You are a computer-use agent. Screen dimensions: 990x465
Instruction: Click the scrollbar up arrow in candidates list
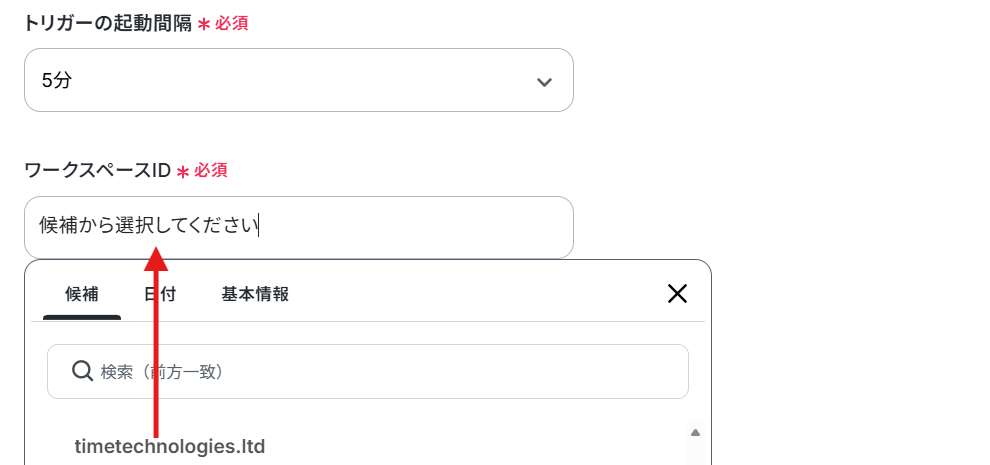click(x=695, y=433)
